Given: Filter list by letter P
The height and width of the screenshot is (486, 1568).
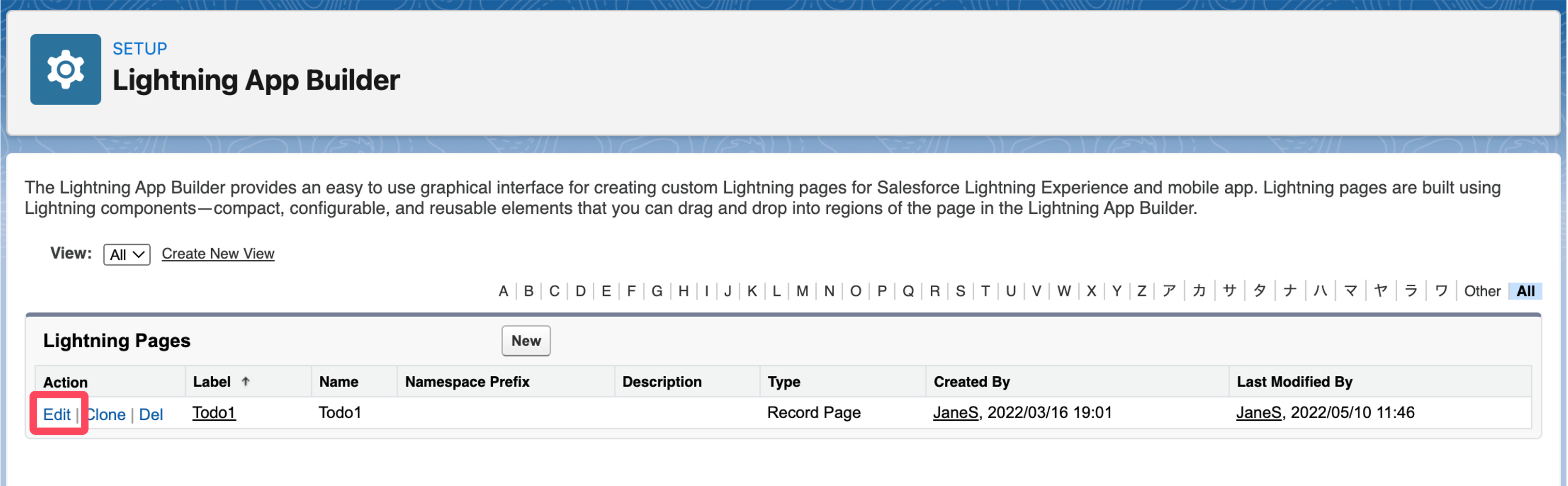Looking at the screenshot, I should pos(882,291).
